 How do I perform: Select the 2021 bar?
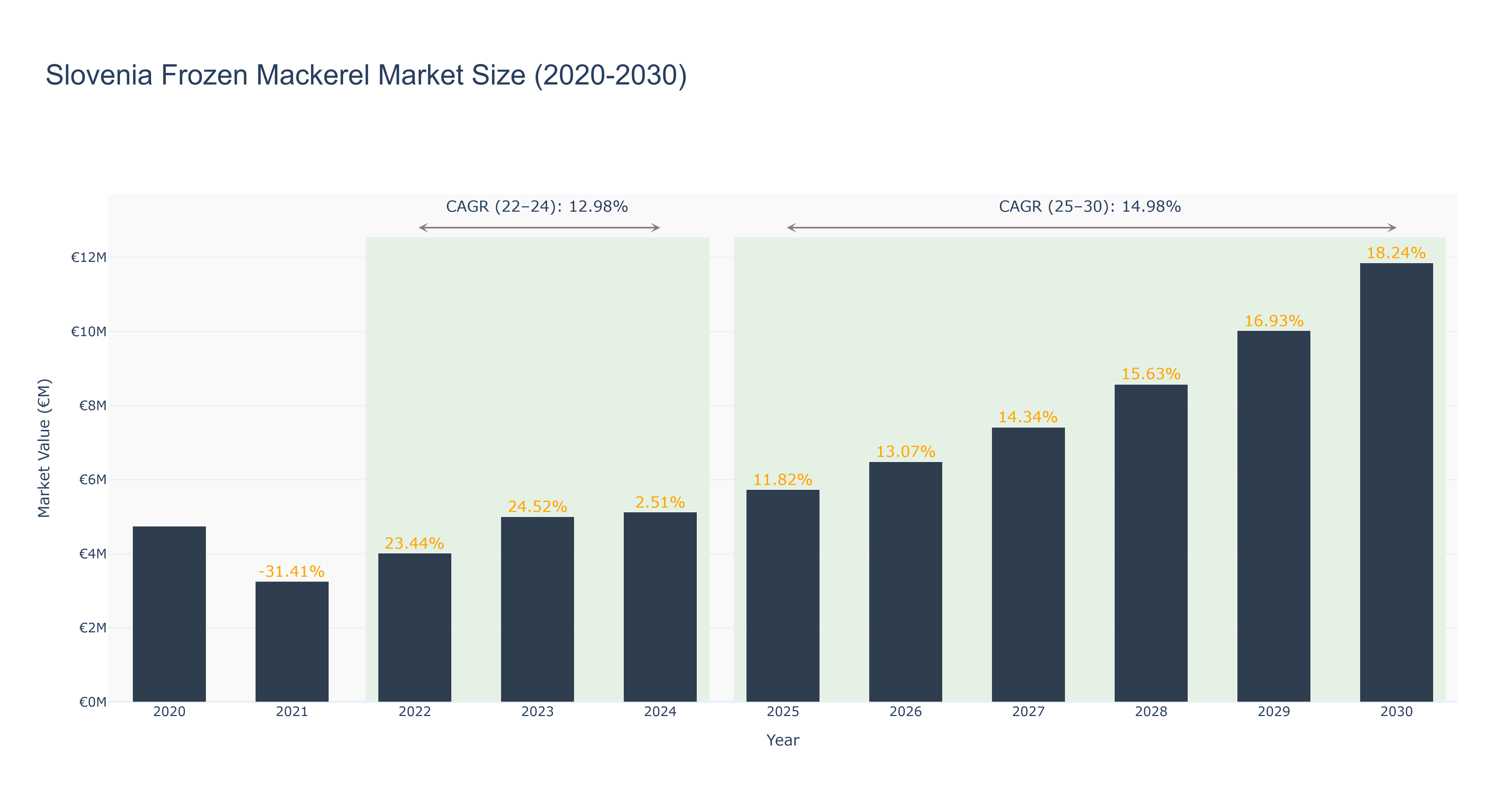point(292,642)
